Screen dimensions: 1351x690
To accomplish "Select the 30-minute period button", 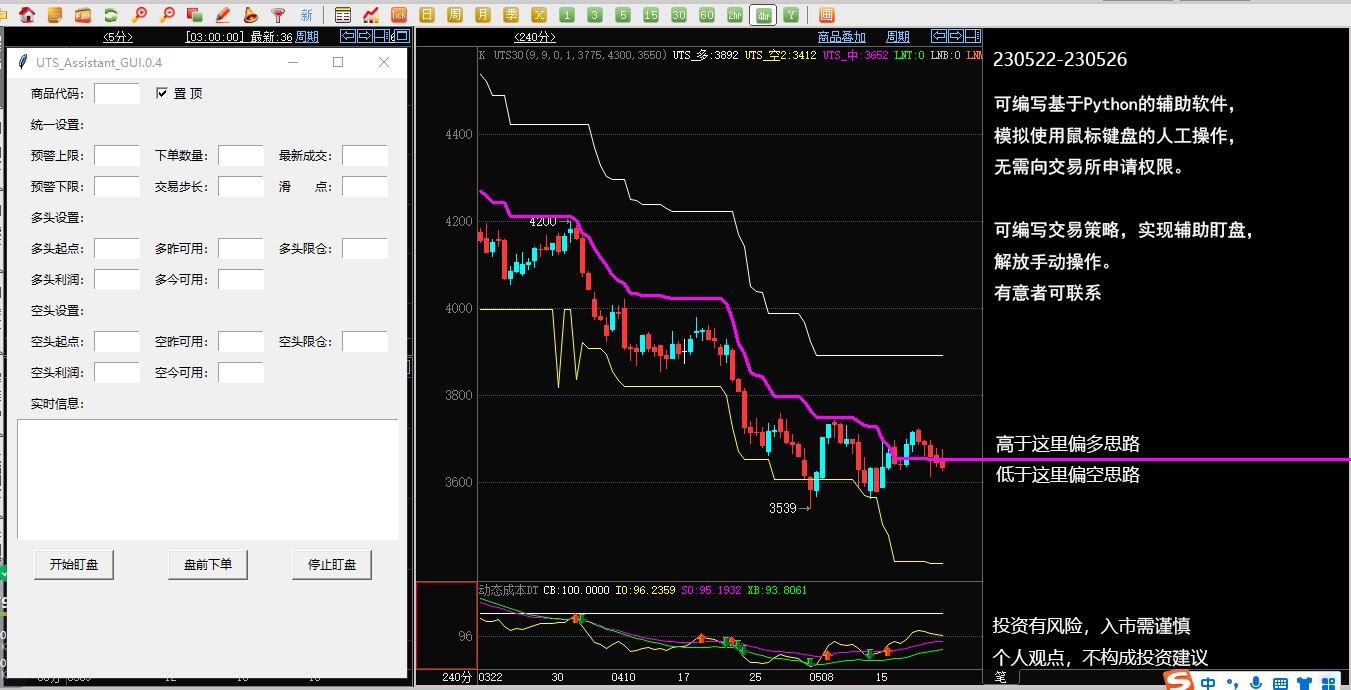I will pyautogui.click(x=679, y=14).
